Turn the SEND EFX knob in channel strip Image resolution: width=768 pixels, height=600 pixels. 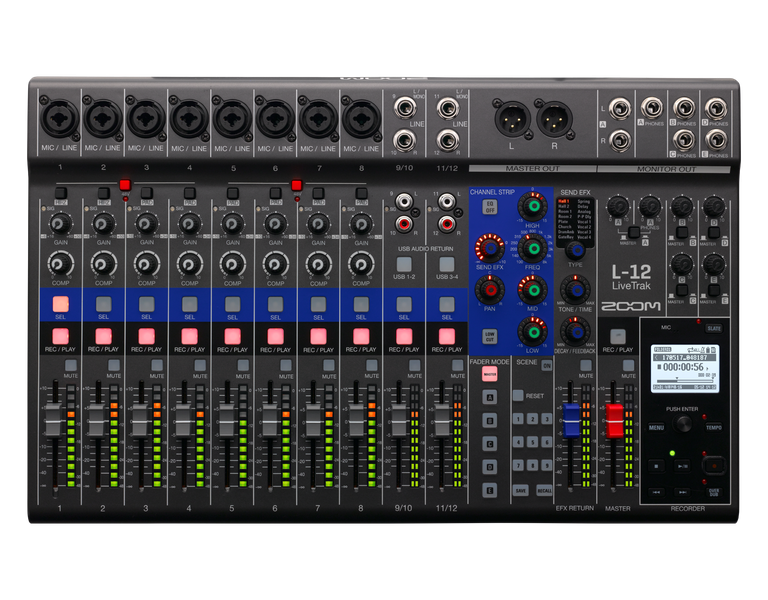(x=490, y=248)
